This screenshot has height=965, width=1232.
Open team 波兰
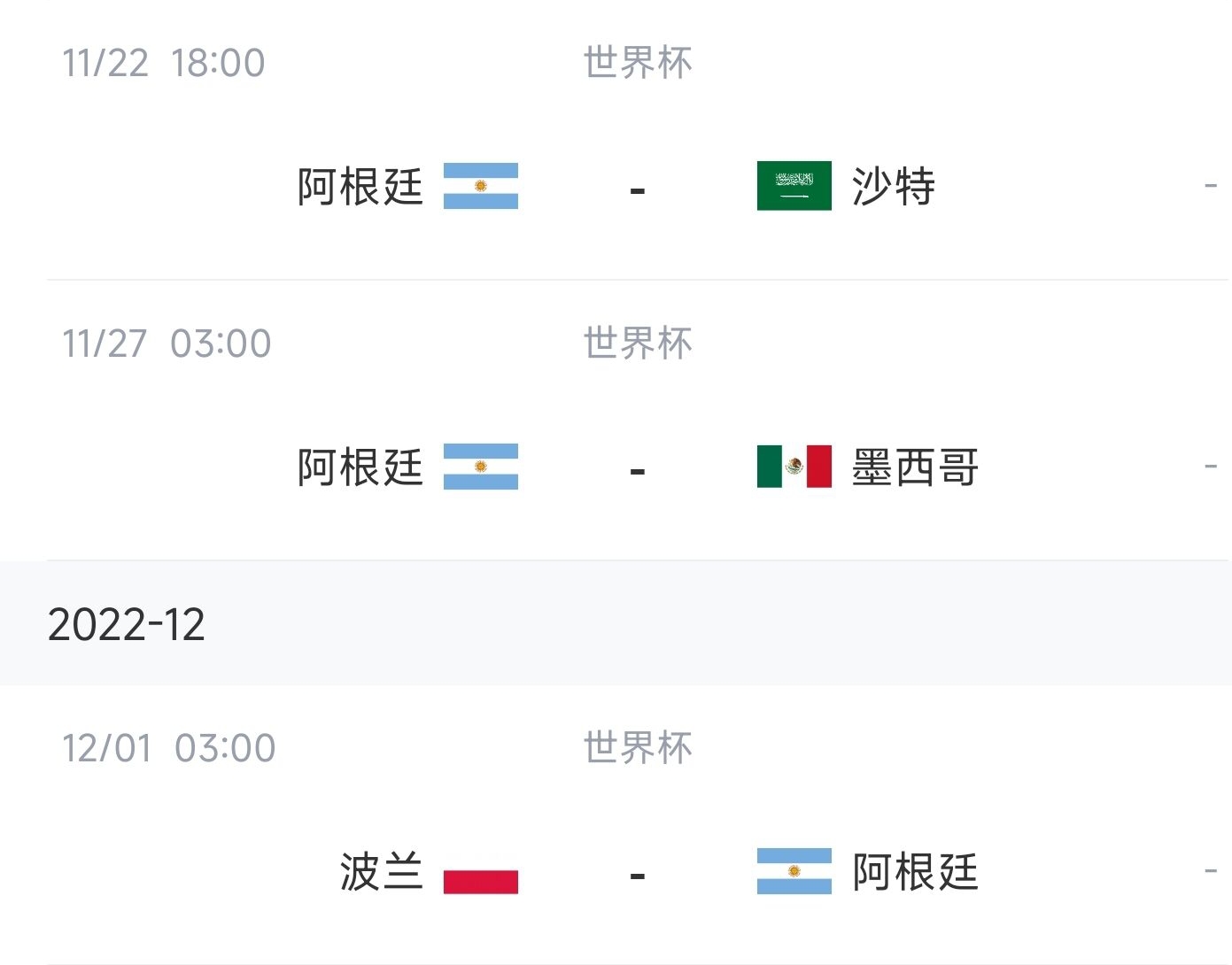tap(382, 871)
